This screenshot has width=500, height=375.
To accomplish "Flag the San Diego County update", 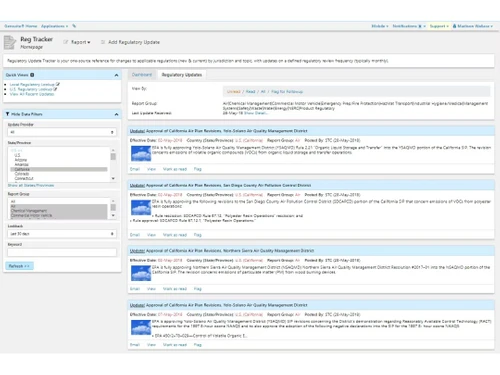I will 198,235.
